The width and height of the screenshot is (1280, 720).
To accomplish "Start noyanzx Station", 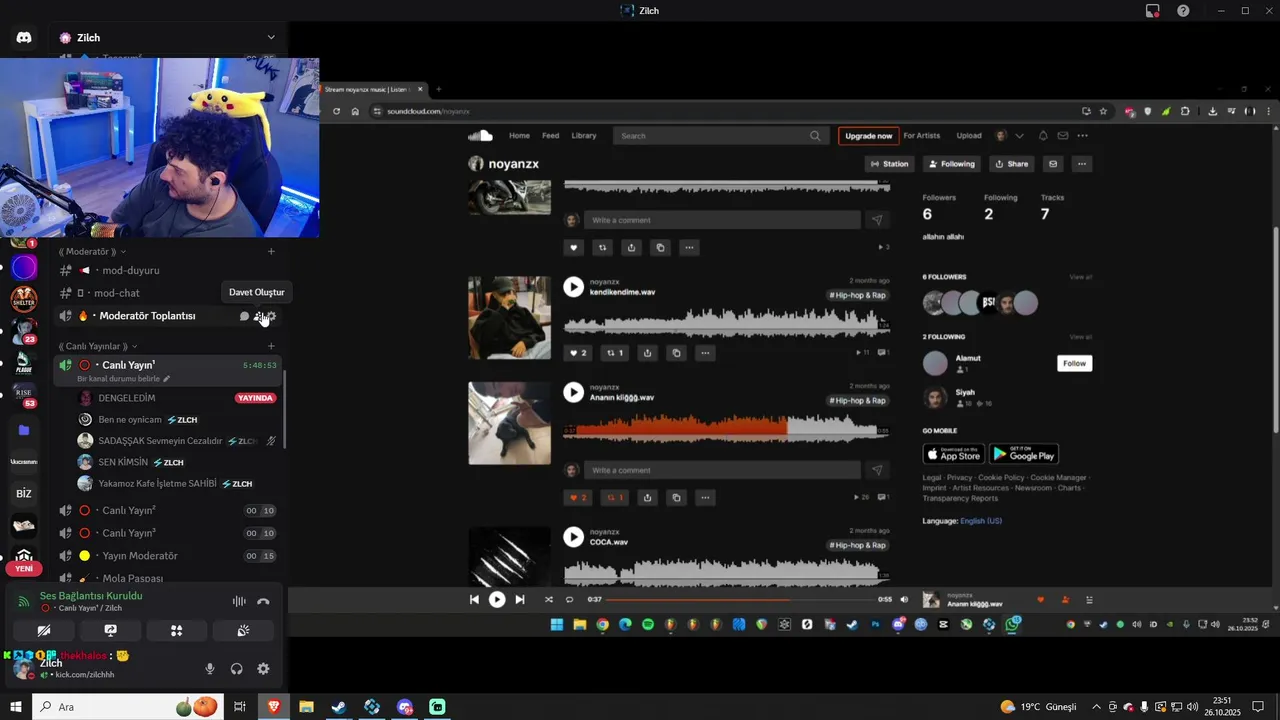I will tap(889, 164).
